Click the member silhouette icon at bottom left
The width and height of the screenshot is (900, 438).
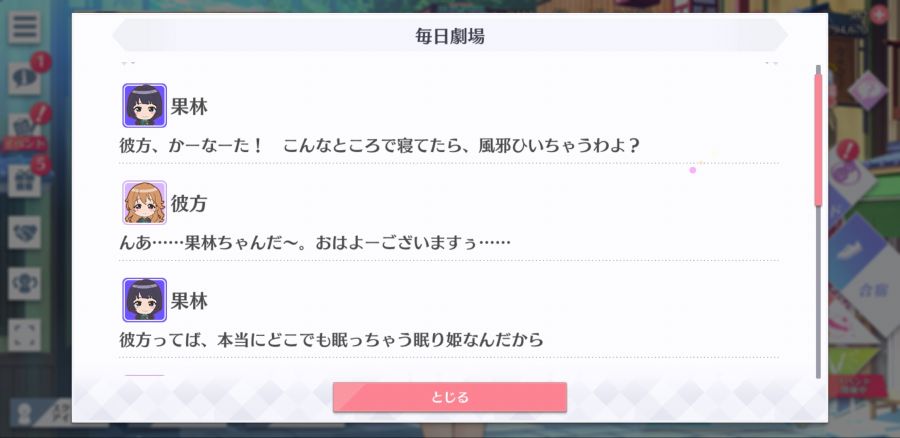tap(24, 414)
